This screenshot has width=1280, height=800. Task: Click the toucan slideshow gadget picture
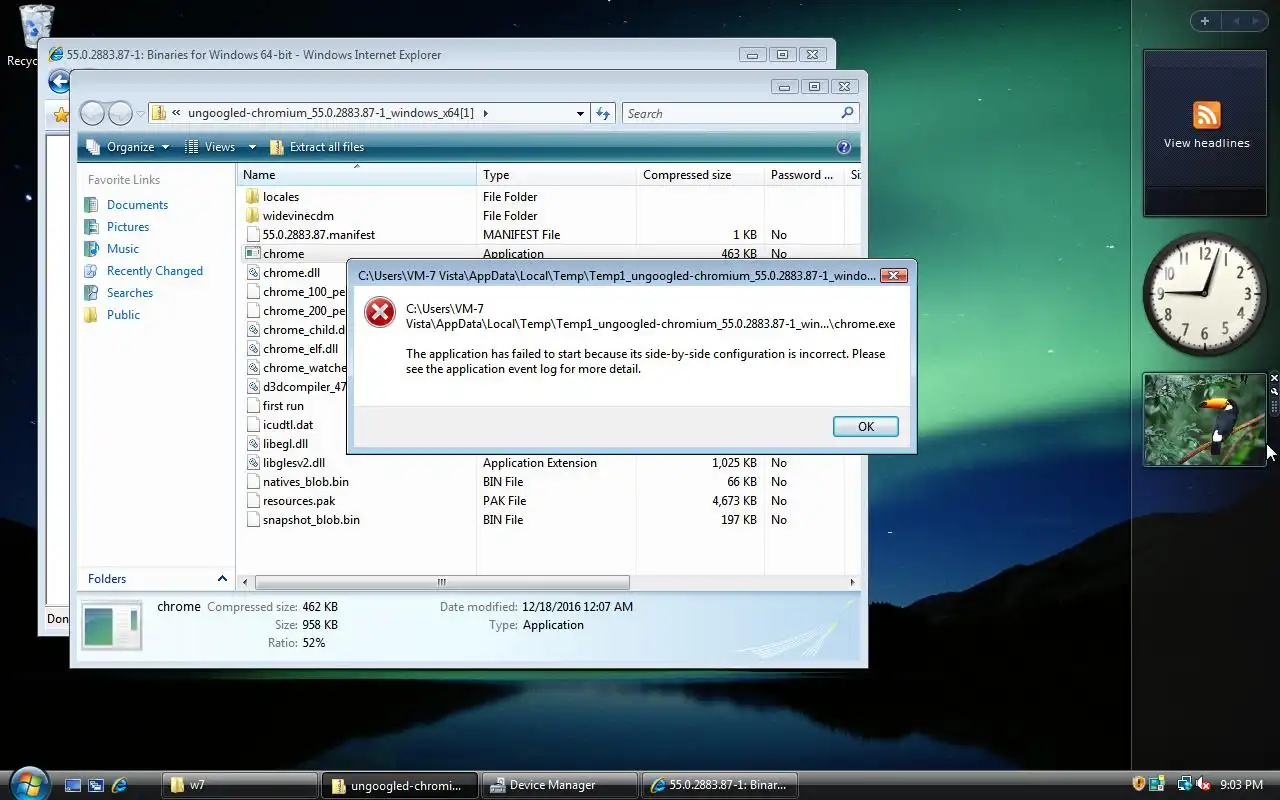1205,420
